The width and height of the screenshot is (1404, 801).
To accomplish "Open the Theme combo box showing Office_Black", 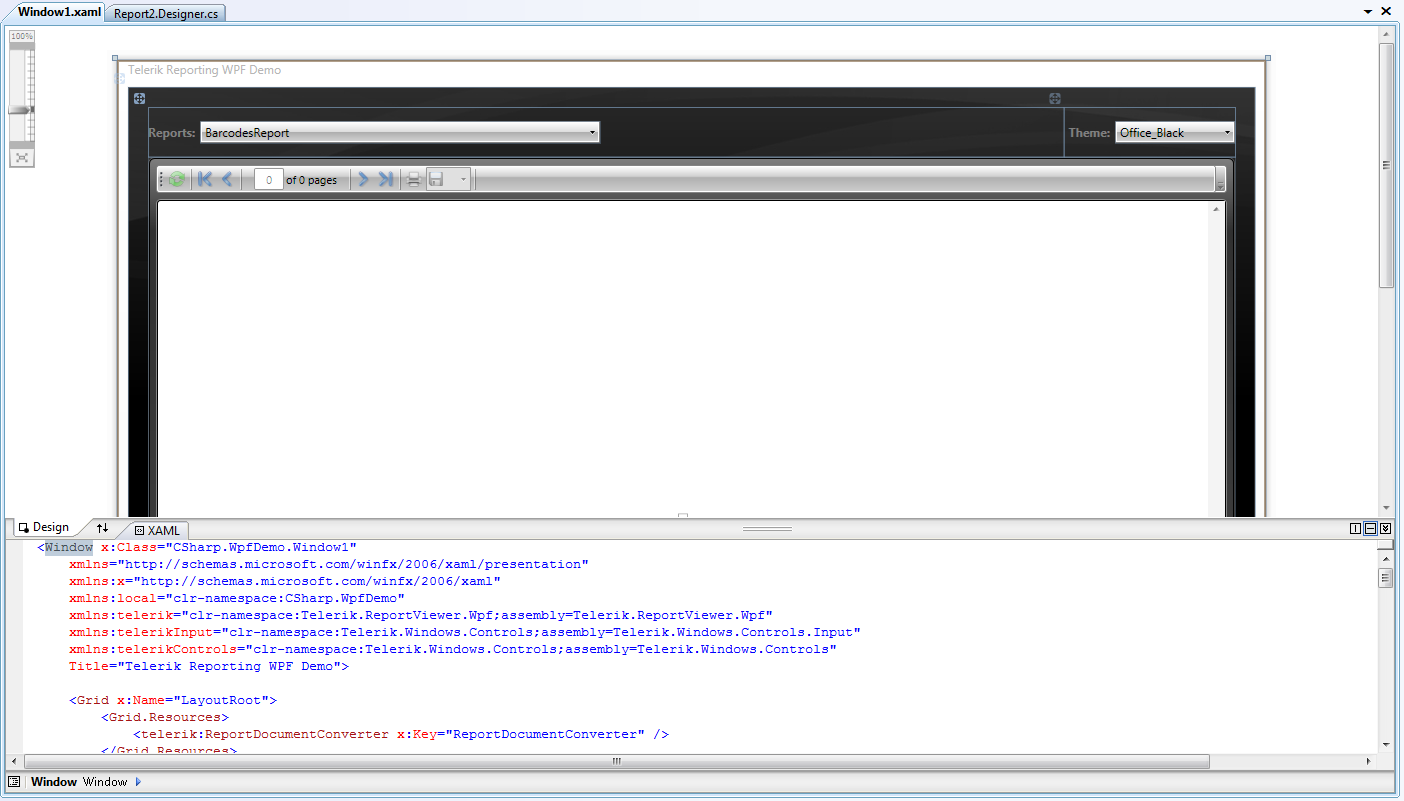I will point(1174,132).
